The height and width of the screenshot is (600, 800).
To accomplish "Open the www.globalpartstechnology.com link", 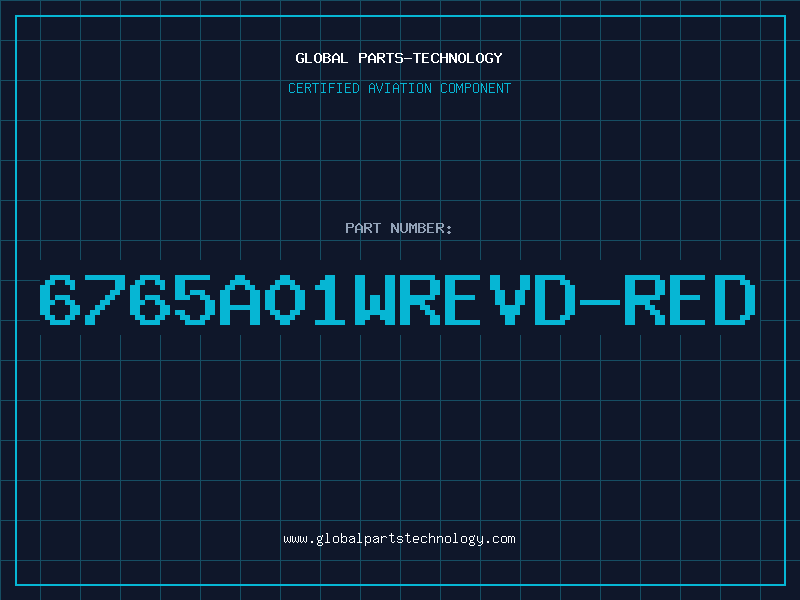I will [x=399, y=539].
